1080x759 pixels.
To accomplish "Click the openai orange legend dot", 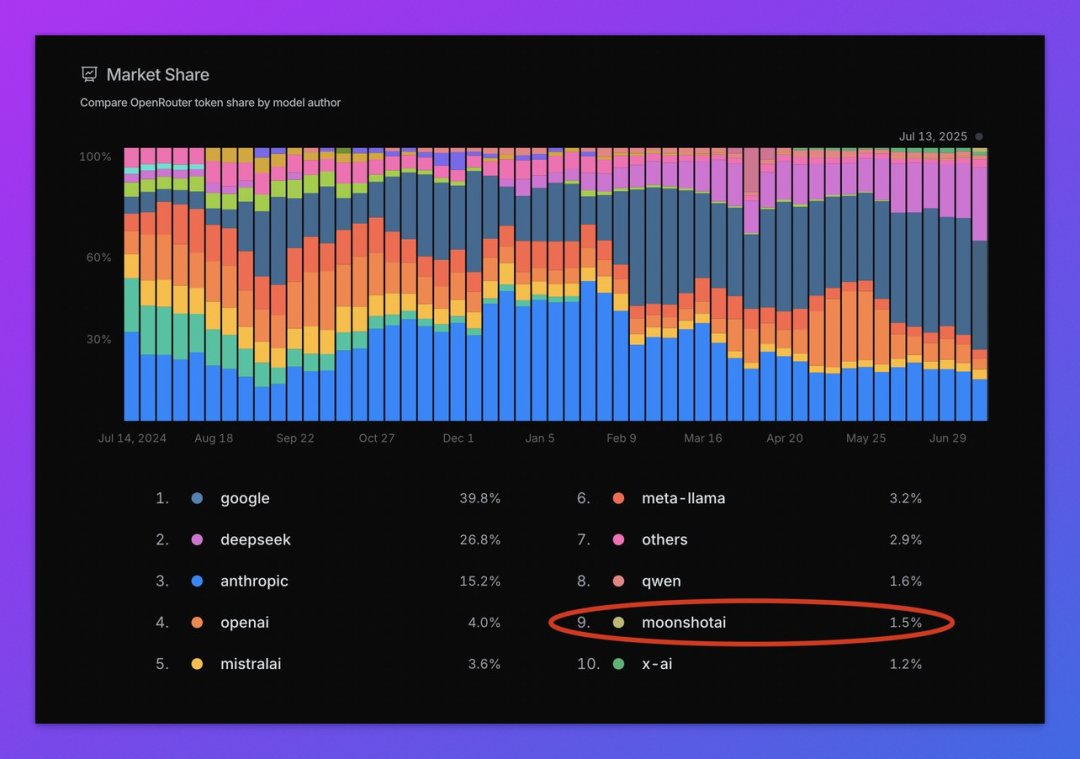I will point(197,622).
